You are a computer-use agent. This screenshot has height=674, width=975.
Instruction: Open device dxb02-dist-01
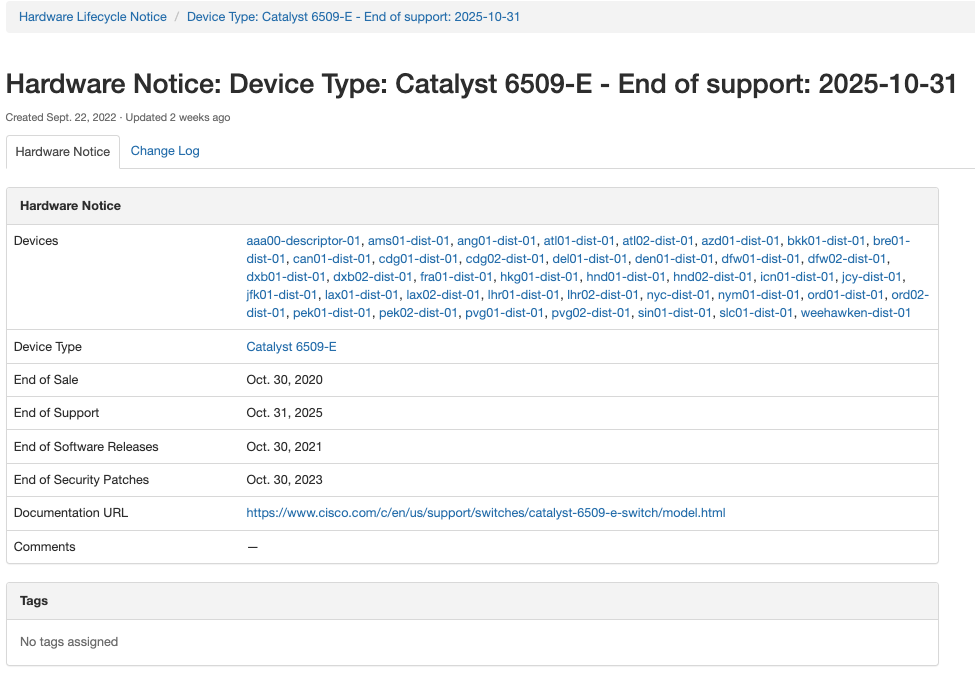click(372, 277)
